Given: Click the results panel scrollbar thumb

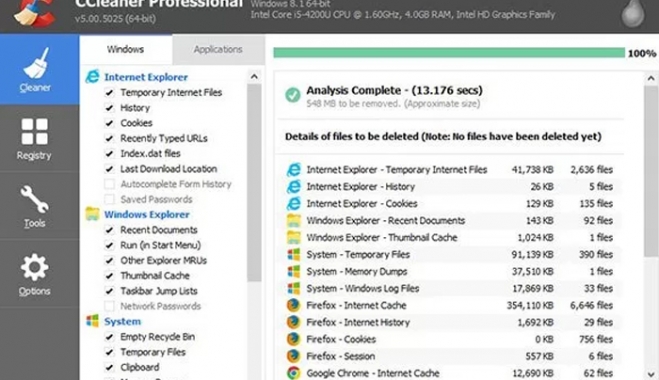Looking at the screenshot, I should 651,171.
